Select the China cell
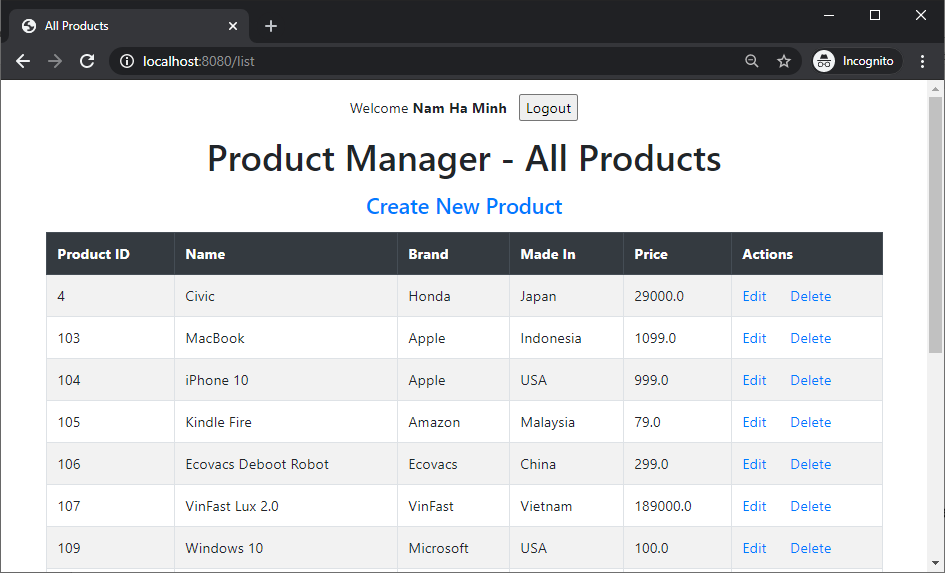 [x=567, y=464]
